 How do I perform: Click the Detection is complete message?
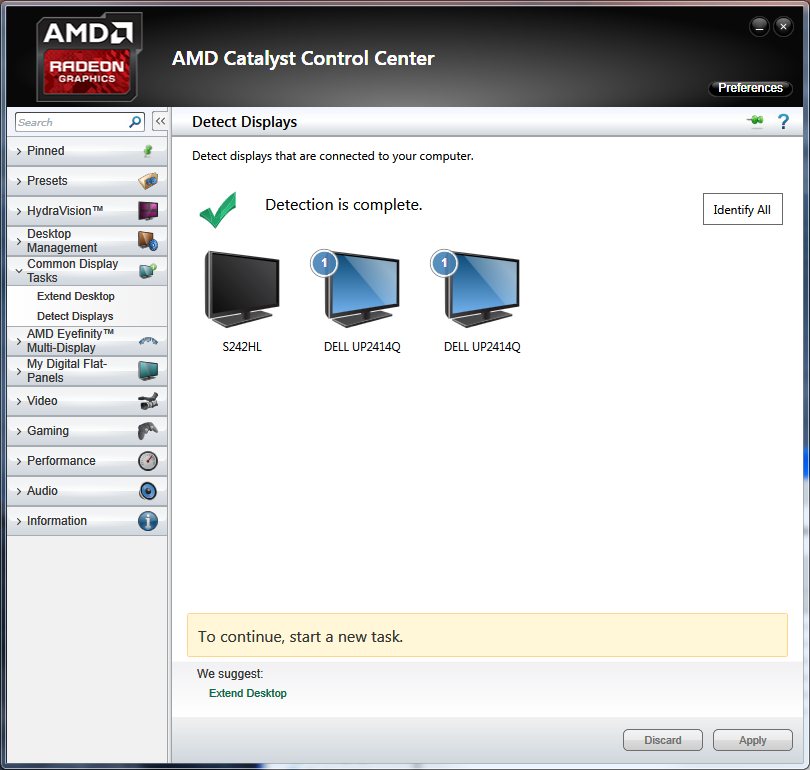pos(344,205)
